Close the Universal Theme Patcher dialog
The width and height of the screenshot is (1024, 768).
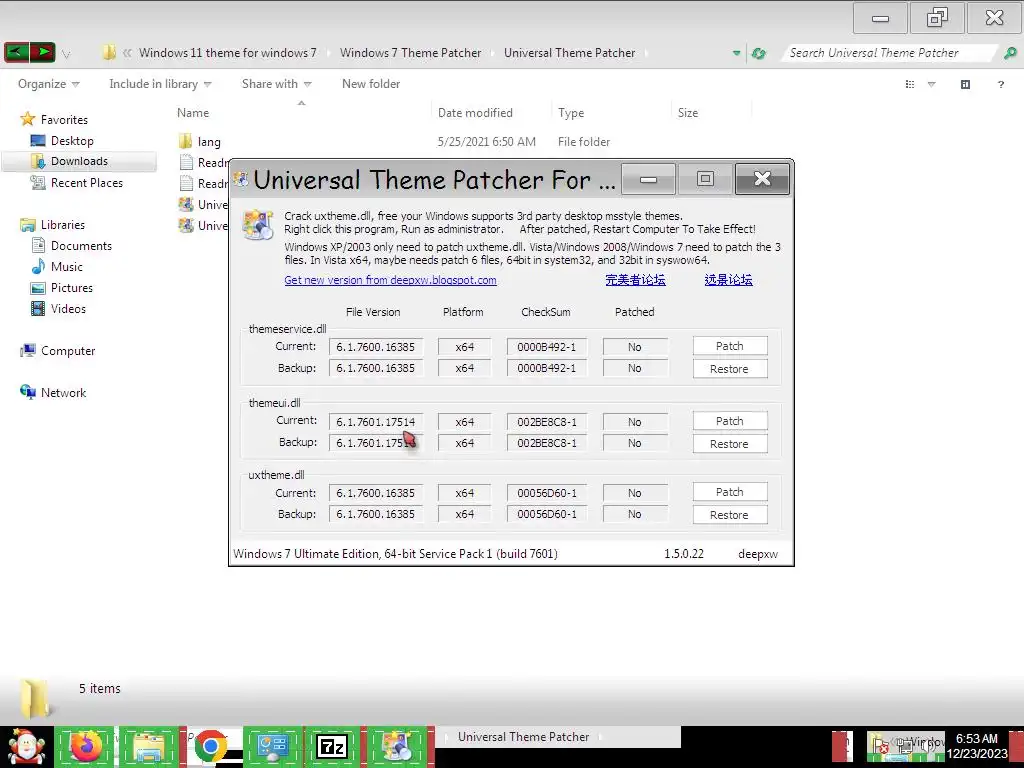tap(762, 179)
